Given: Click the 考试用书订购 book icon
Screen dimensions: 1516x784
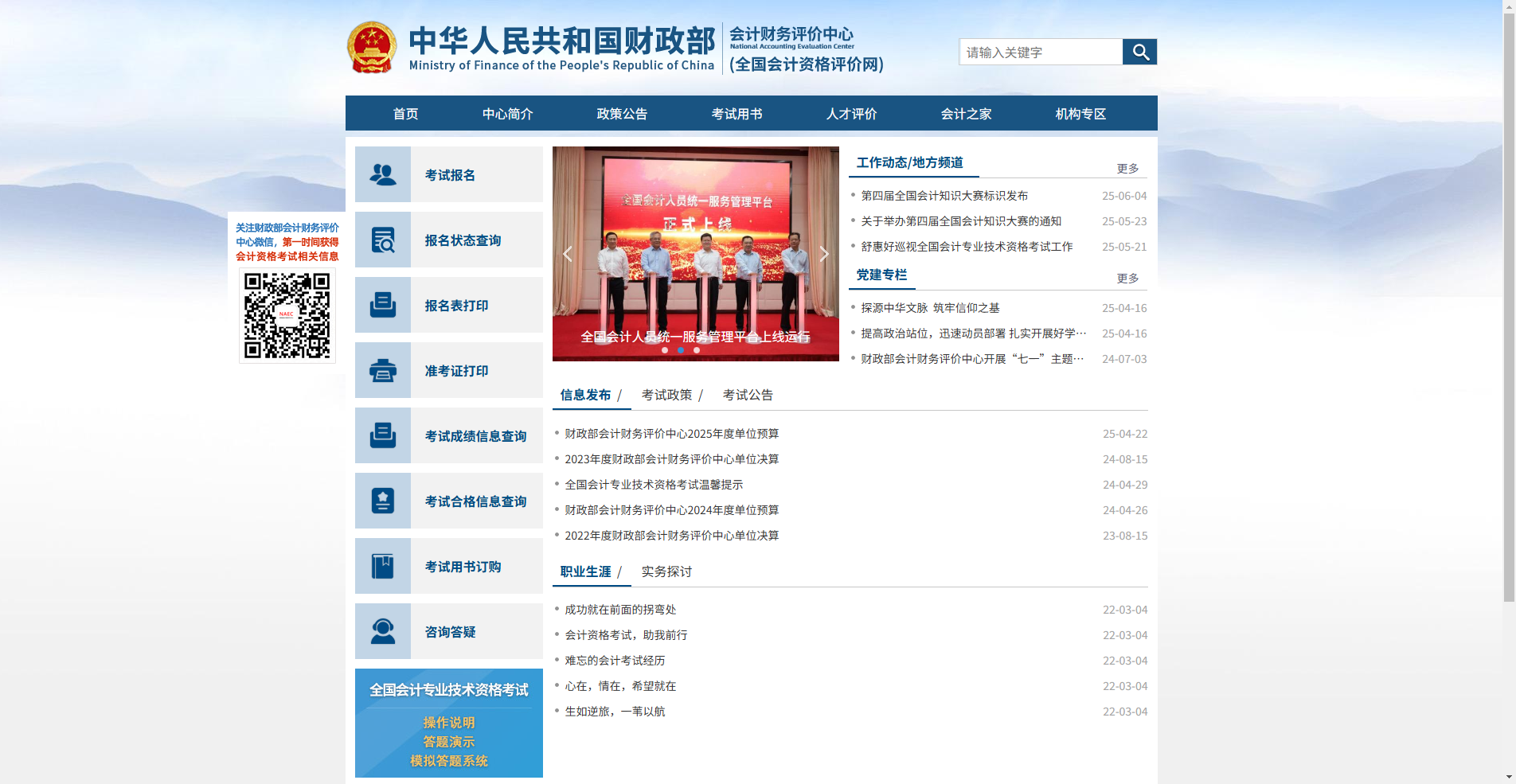Looking at the screenshot, I should point(383,566).
